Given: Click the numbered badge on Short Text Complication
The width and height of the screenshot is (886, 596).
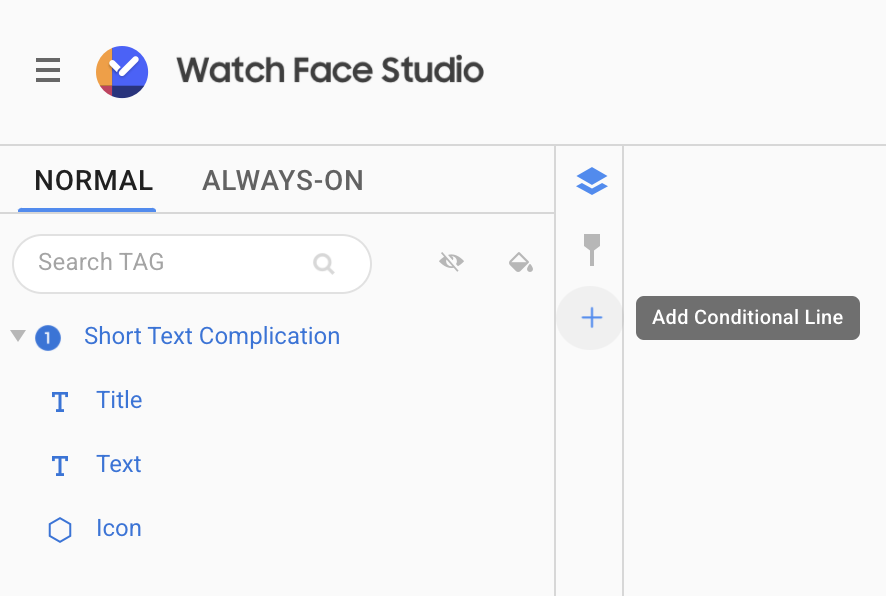Looking at the screenshot, I should click(x=48, y=338).
